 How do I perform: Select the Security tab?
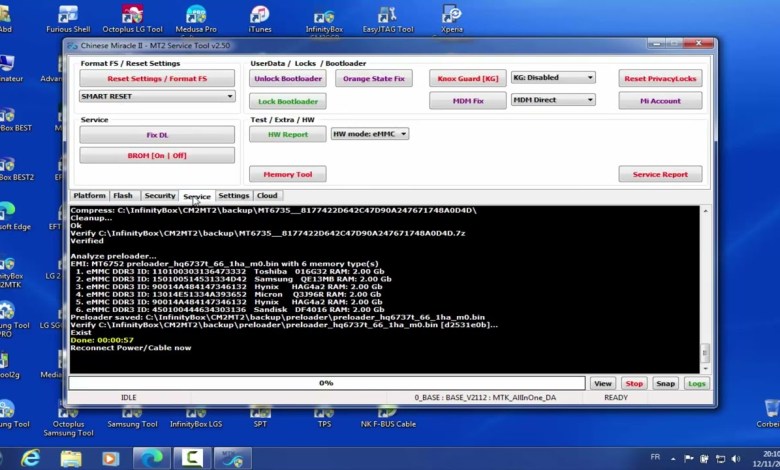pyautogui.click(x=159, y=196)
